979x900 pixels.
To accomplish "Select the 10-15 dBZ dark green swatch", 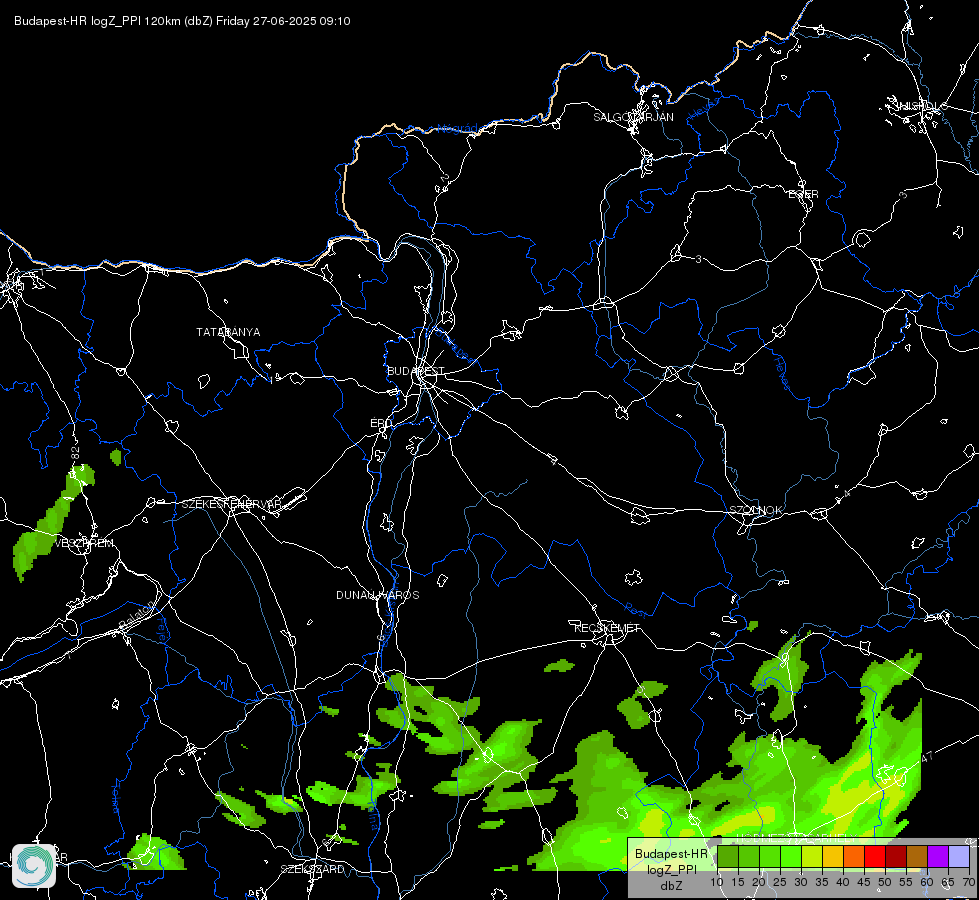I will tap(728, 857).
